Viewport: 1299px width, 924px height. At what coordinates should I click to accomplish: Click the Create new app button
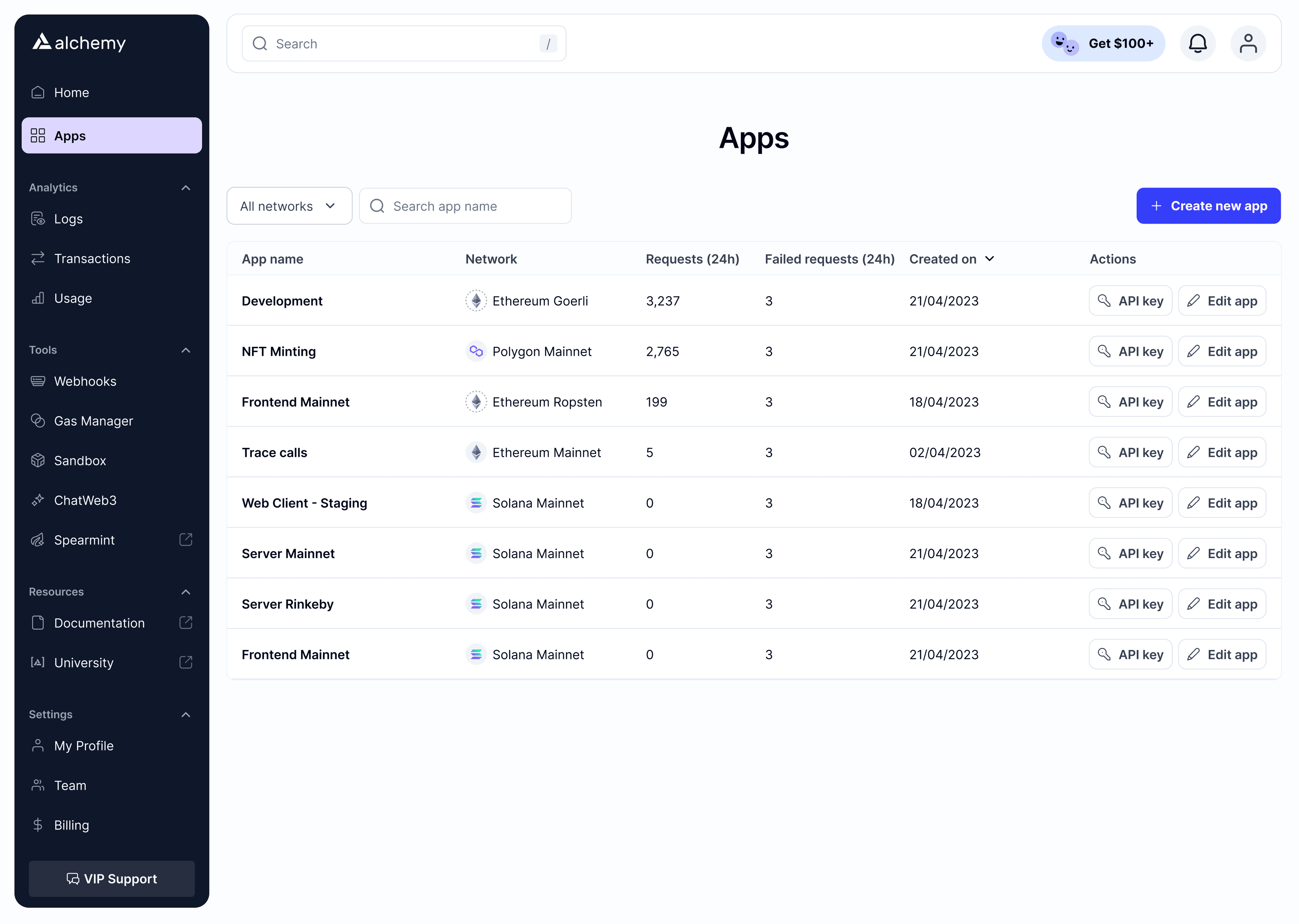point(1207,205)
